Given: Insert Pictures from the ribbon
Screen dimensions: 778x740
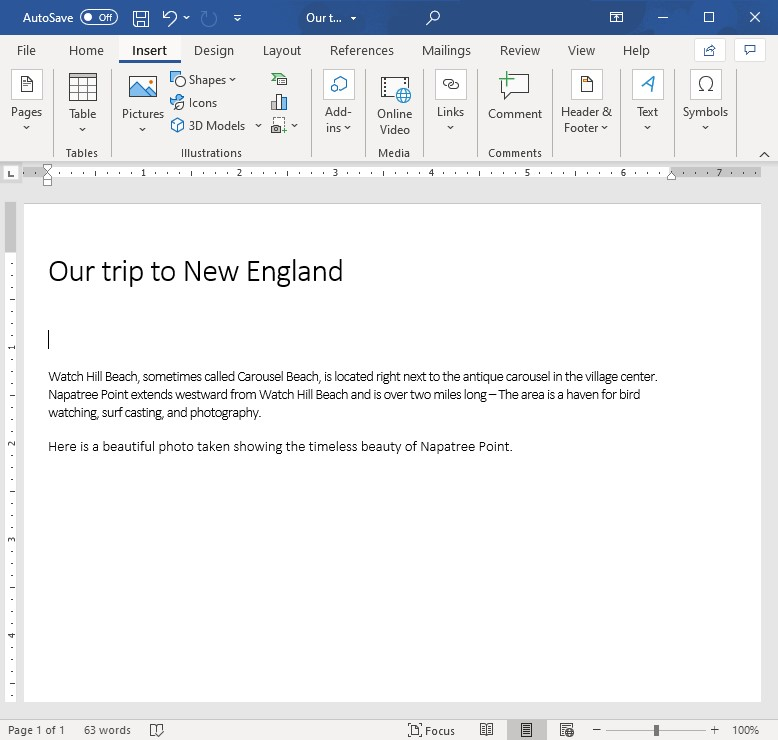Looking at the screenshot, I should 143,103.
